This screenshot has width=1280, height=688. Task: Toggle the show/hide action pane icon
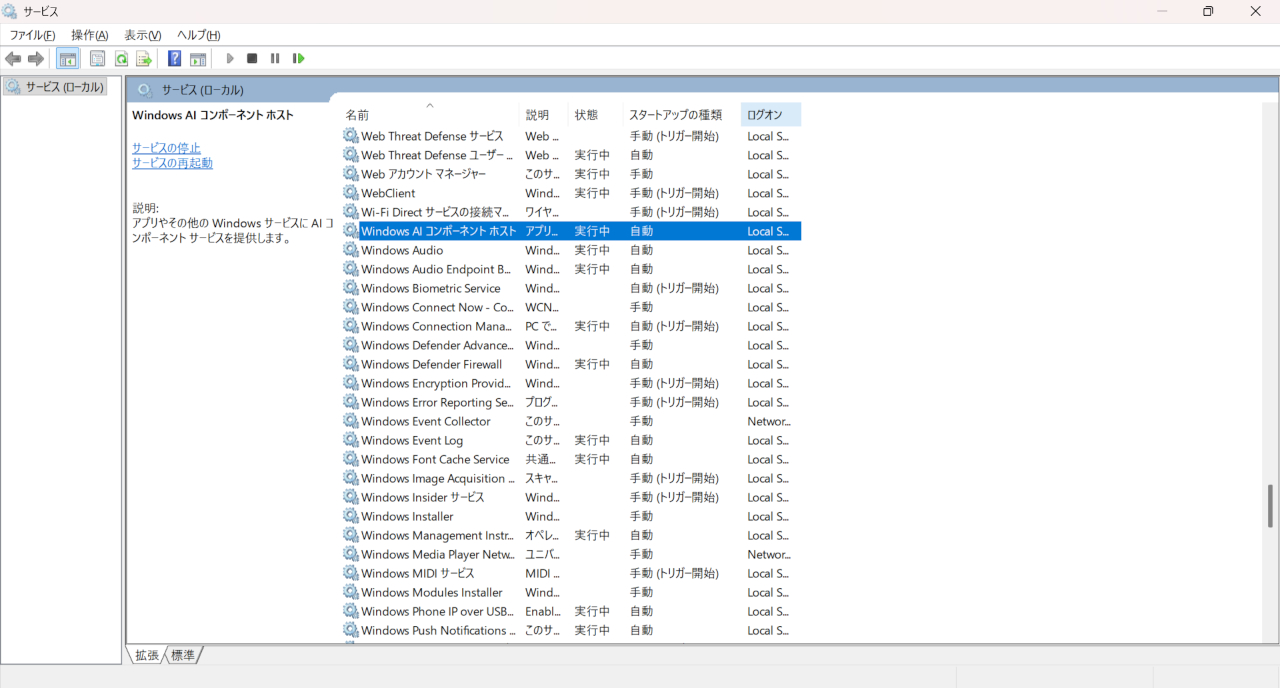pos(198,59)
